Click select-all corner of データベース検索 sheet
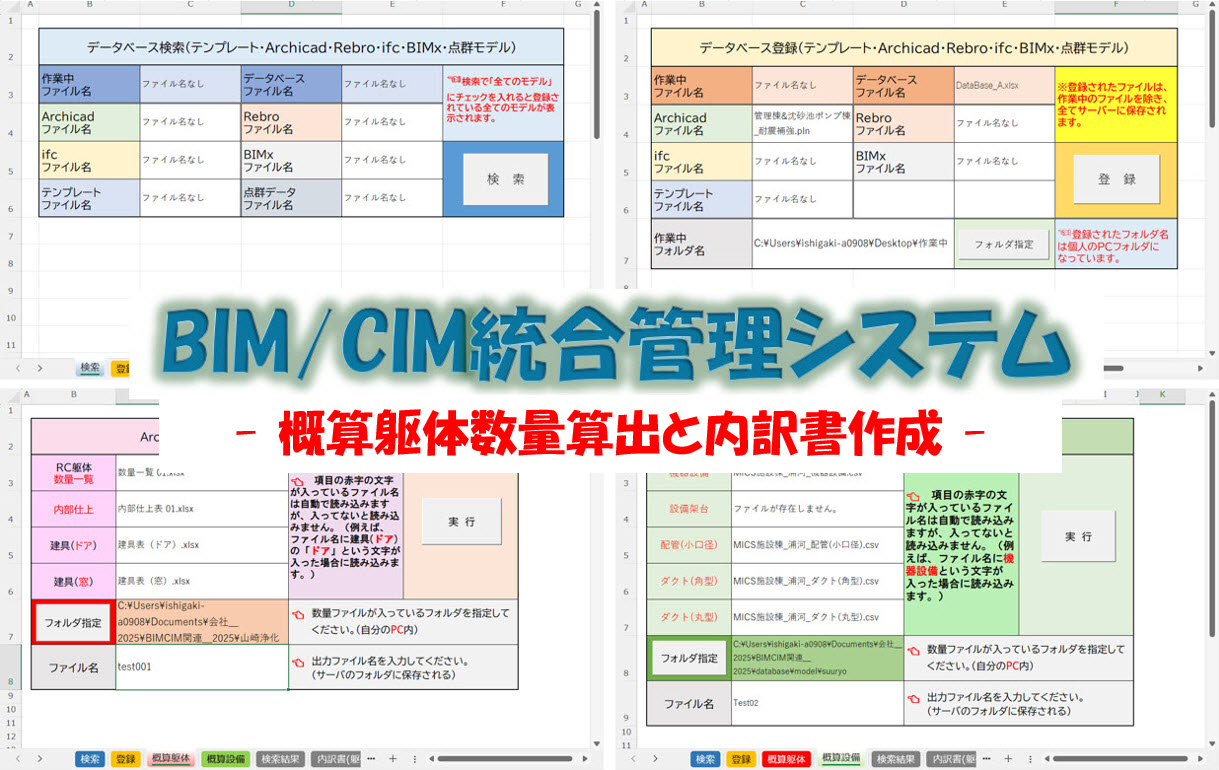The width and height of the screenshot is (1219, 770). point(12,6)
